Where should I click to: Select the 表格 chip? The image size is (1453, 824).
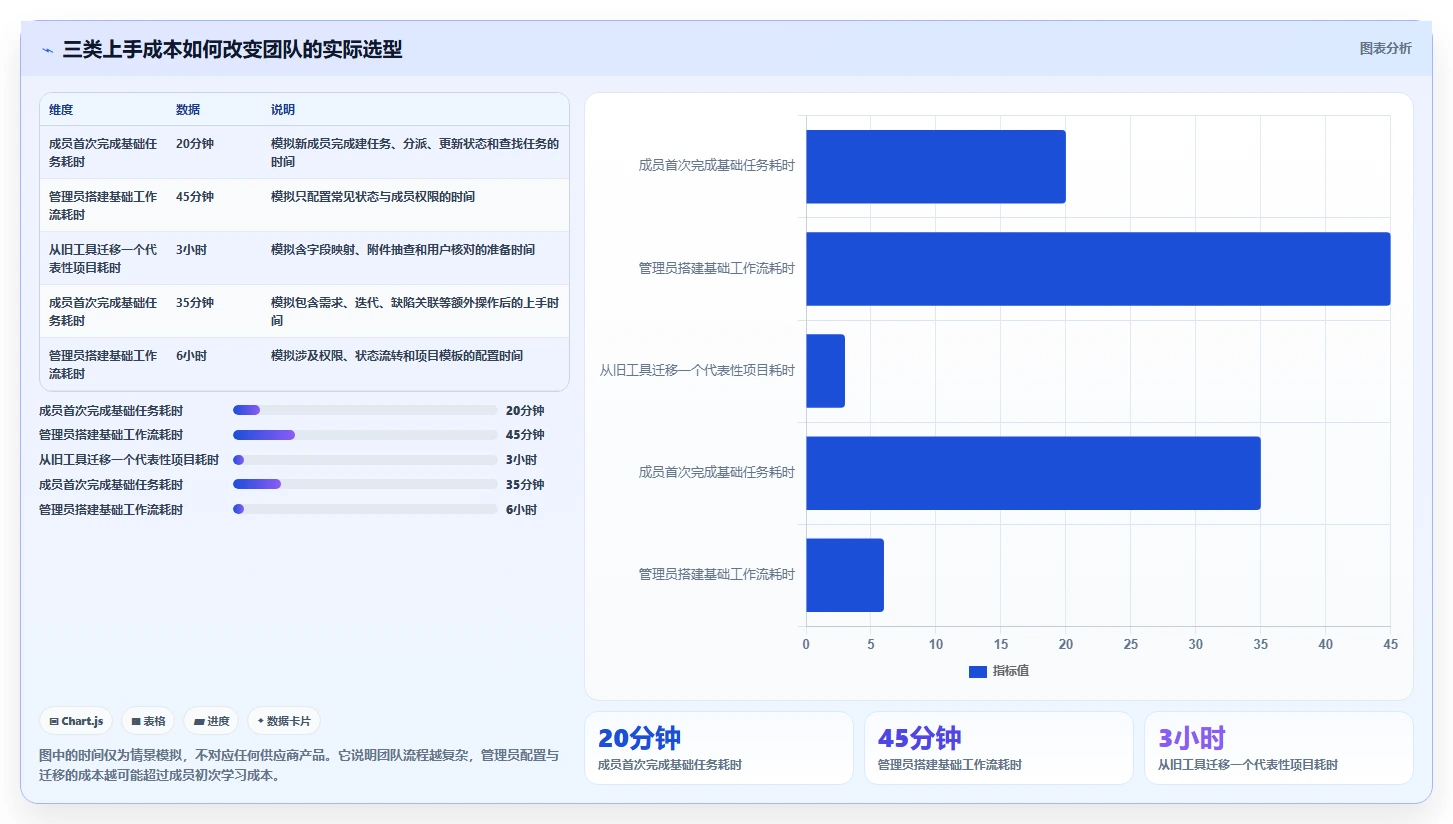pyautogui.click(x=148, y=721)
